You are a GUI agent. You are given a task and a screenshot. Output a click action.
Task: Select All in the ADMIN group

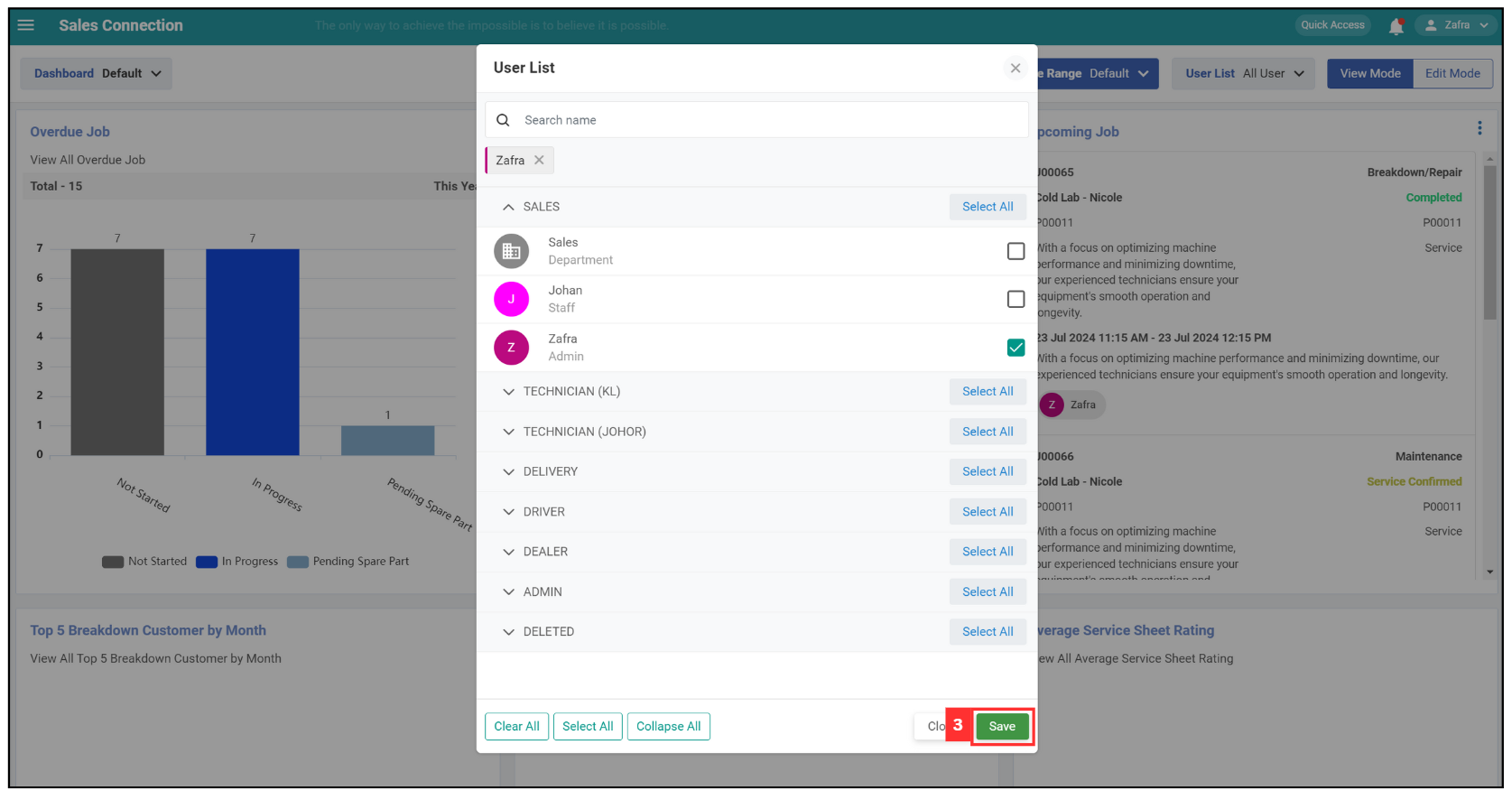(x=988, y=591)
